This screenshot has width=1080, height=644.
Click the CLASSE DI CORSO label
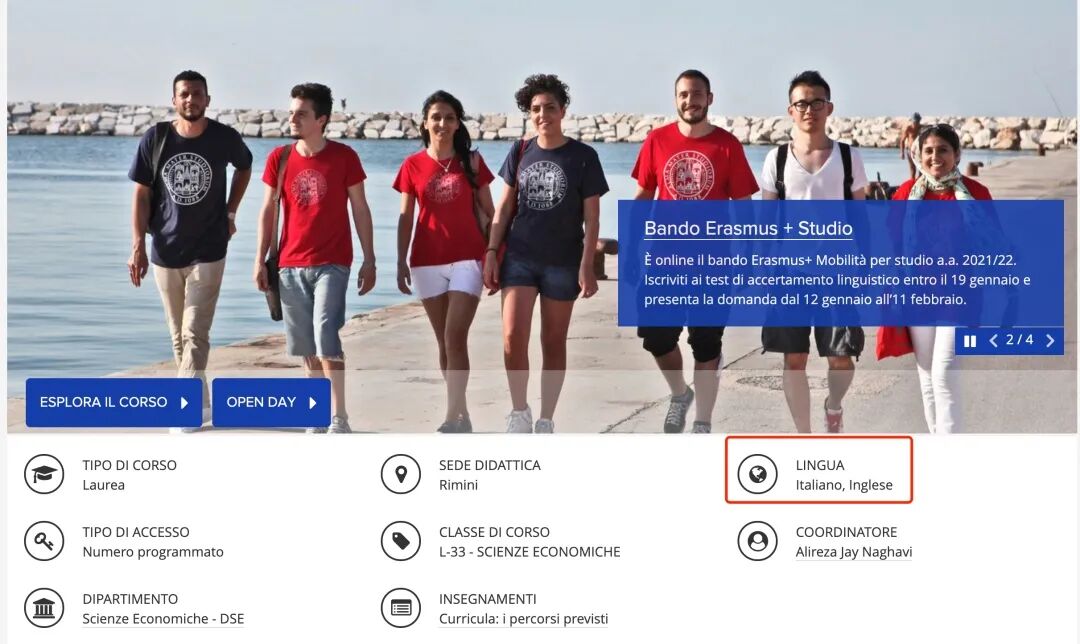point(495,532)
